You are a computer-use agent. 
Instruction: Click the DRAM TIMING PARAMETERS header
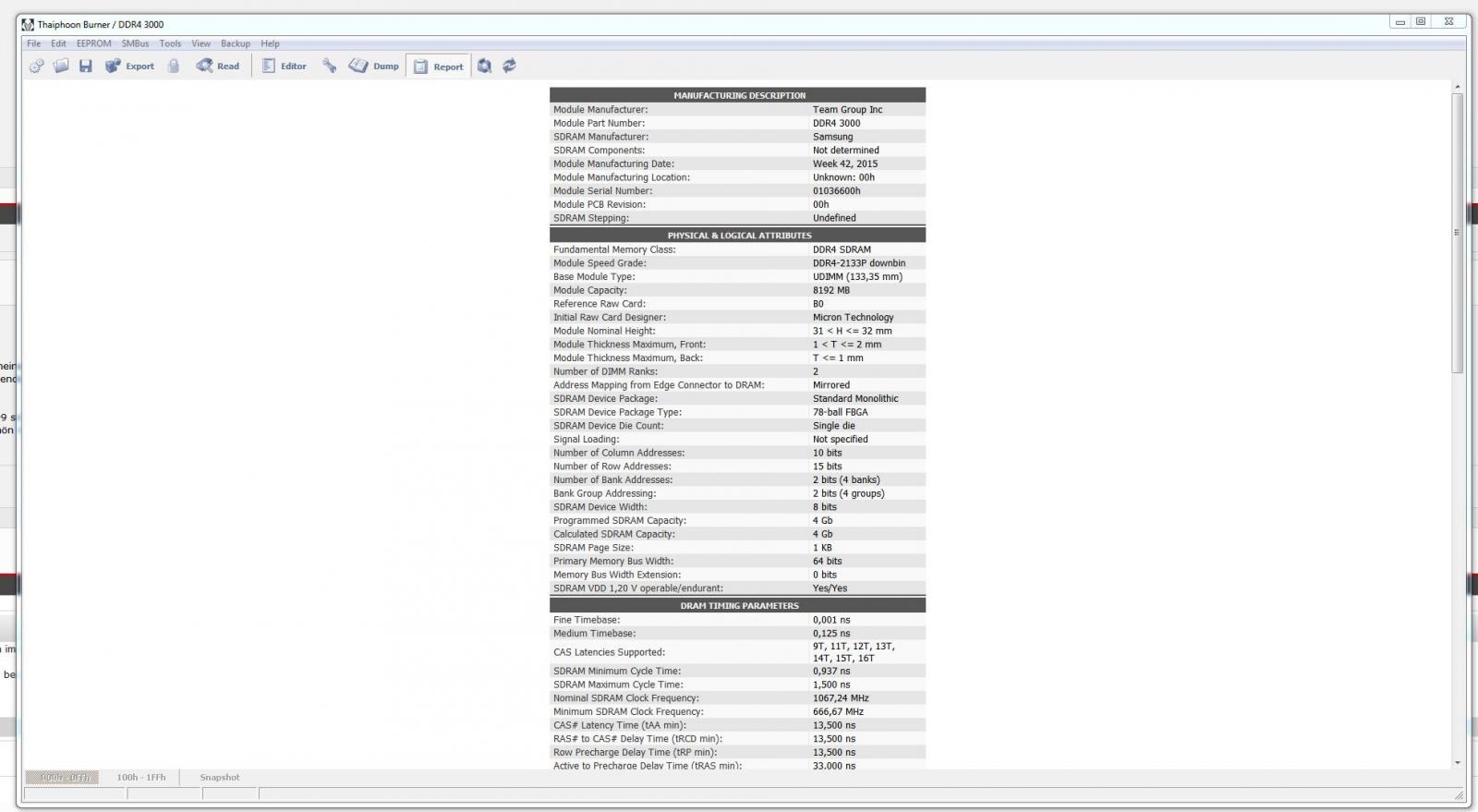click(x=738, y=605)
